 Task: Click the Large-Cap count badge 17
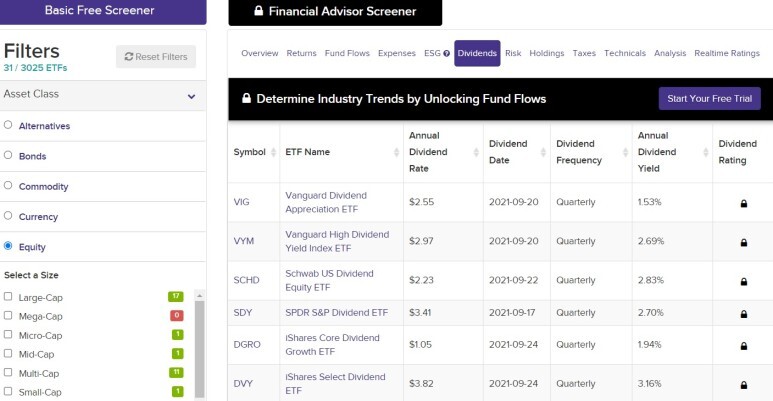click(176, 296)
